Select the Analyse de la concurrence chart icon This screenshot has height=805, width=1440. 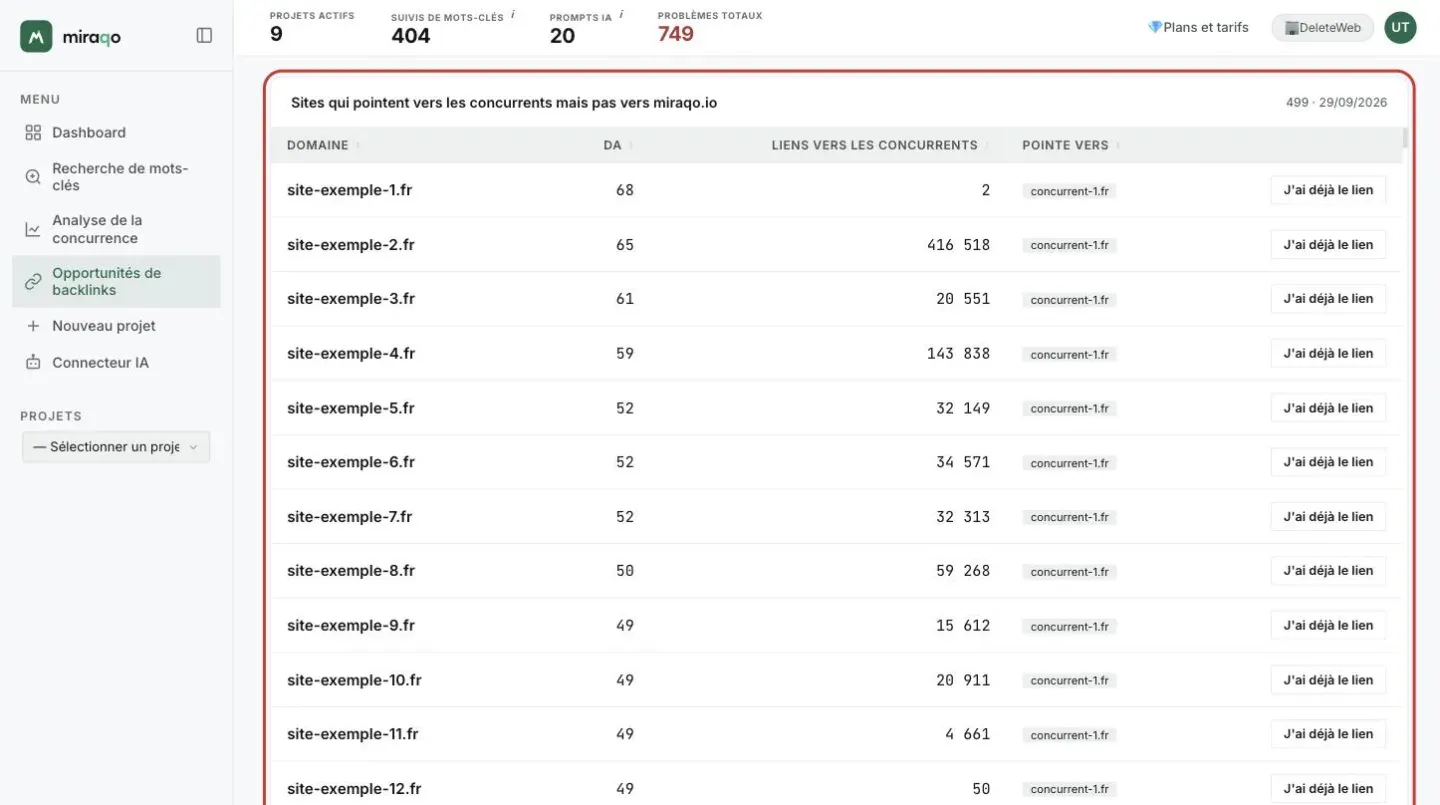coord(33,229)
